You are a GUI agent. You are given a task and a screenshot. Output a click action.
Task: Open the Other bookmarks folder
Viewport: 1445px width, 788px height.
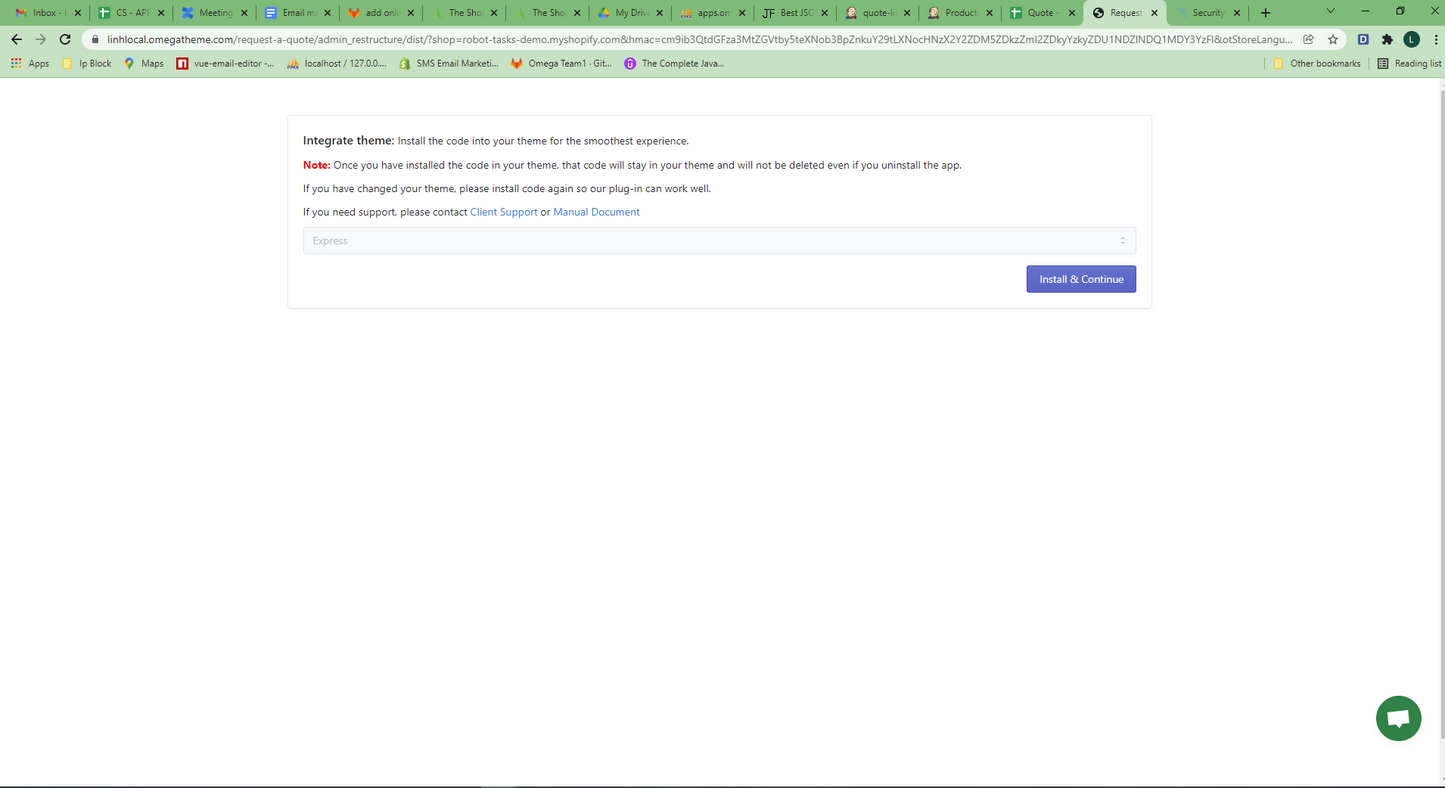click(x=1316, y=63)
